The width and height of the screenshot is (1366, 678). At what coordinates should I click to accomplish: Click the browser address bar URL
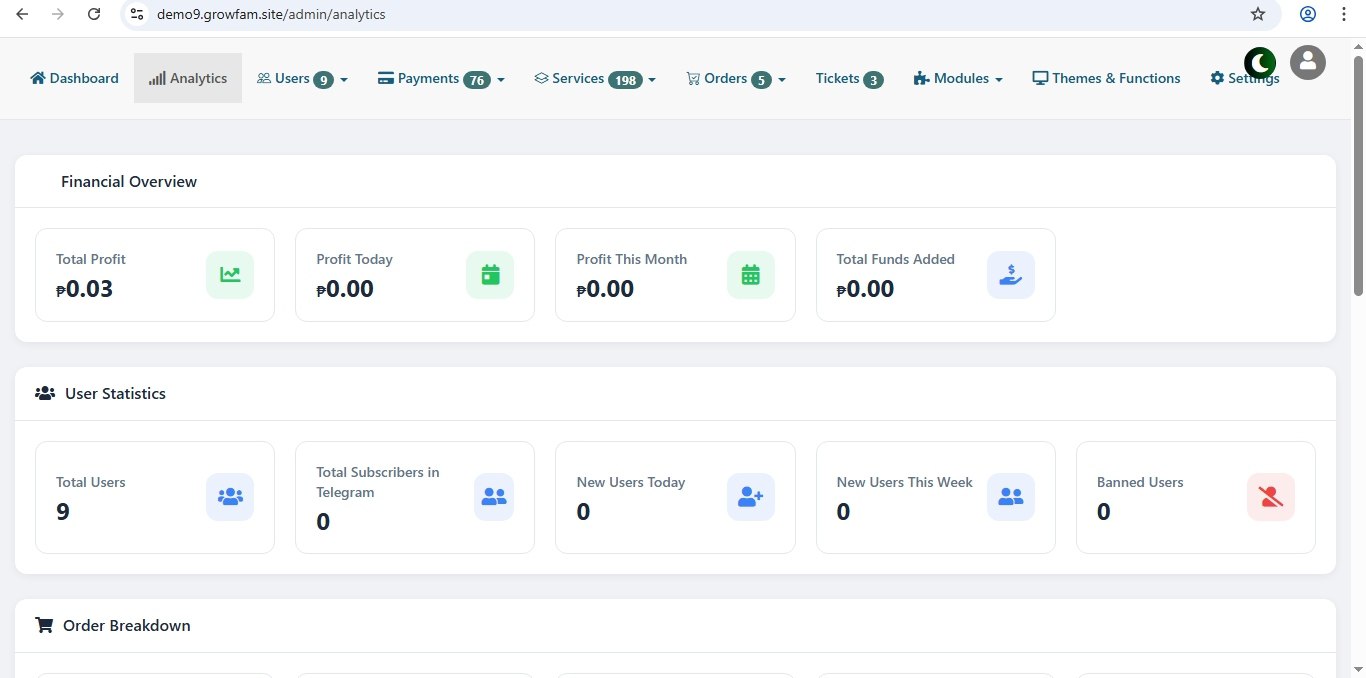click(x=271, y=14)
